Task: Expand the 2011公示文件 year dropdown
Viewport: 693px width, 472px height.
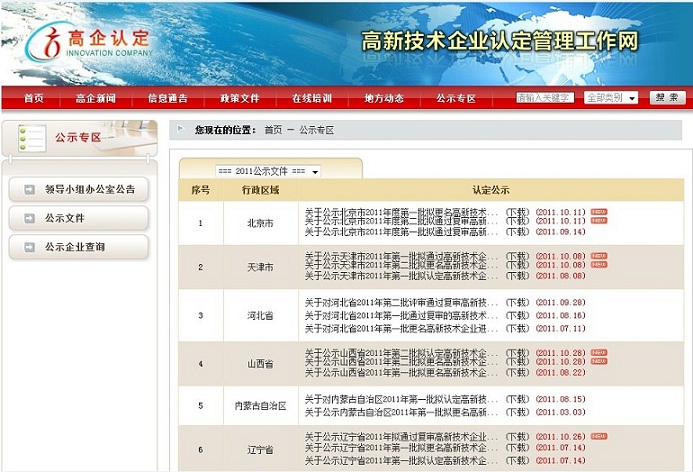Action: (x=270, y=172)
